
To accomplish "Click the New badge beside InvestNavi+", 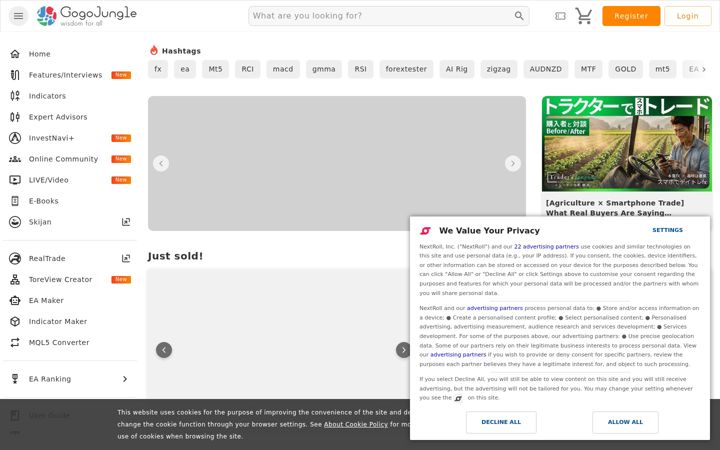I will 121,138.
